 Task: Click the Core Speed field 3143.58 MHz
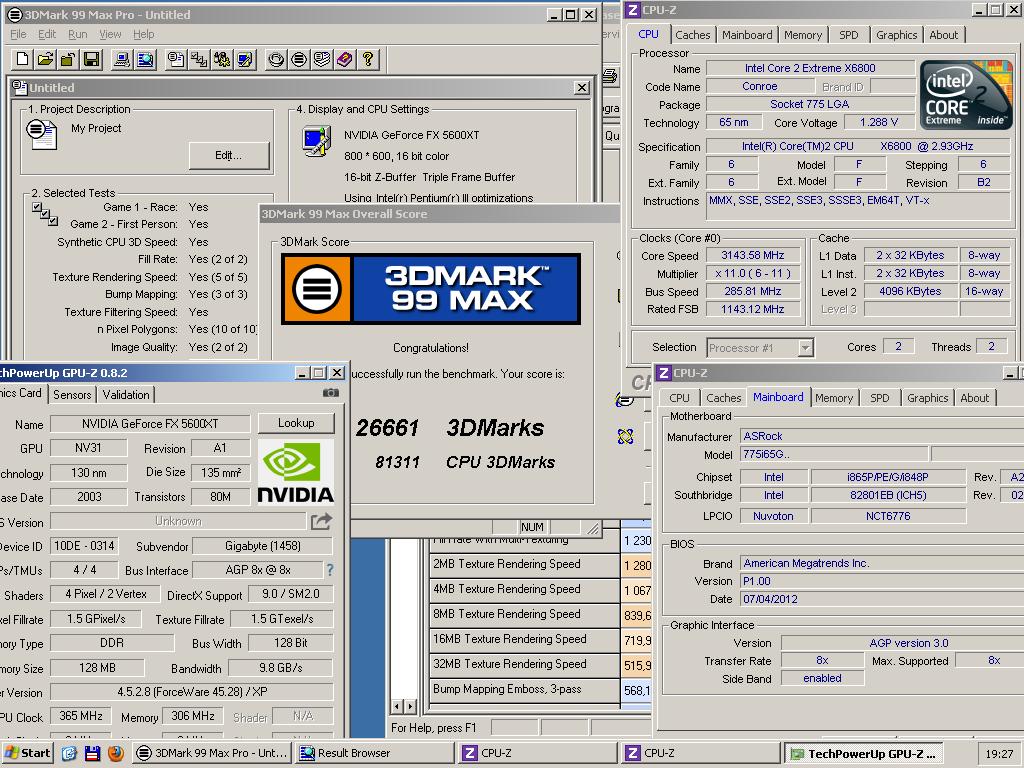(752, 255)
